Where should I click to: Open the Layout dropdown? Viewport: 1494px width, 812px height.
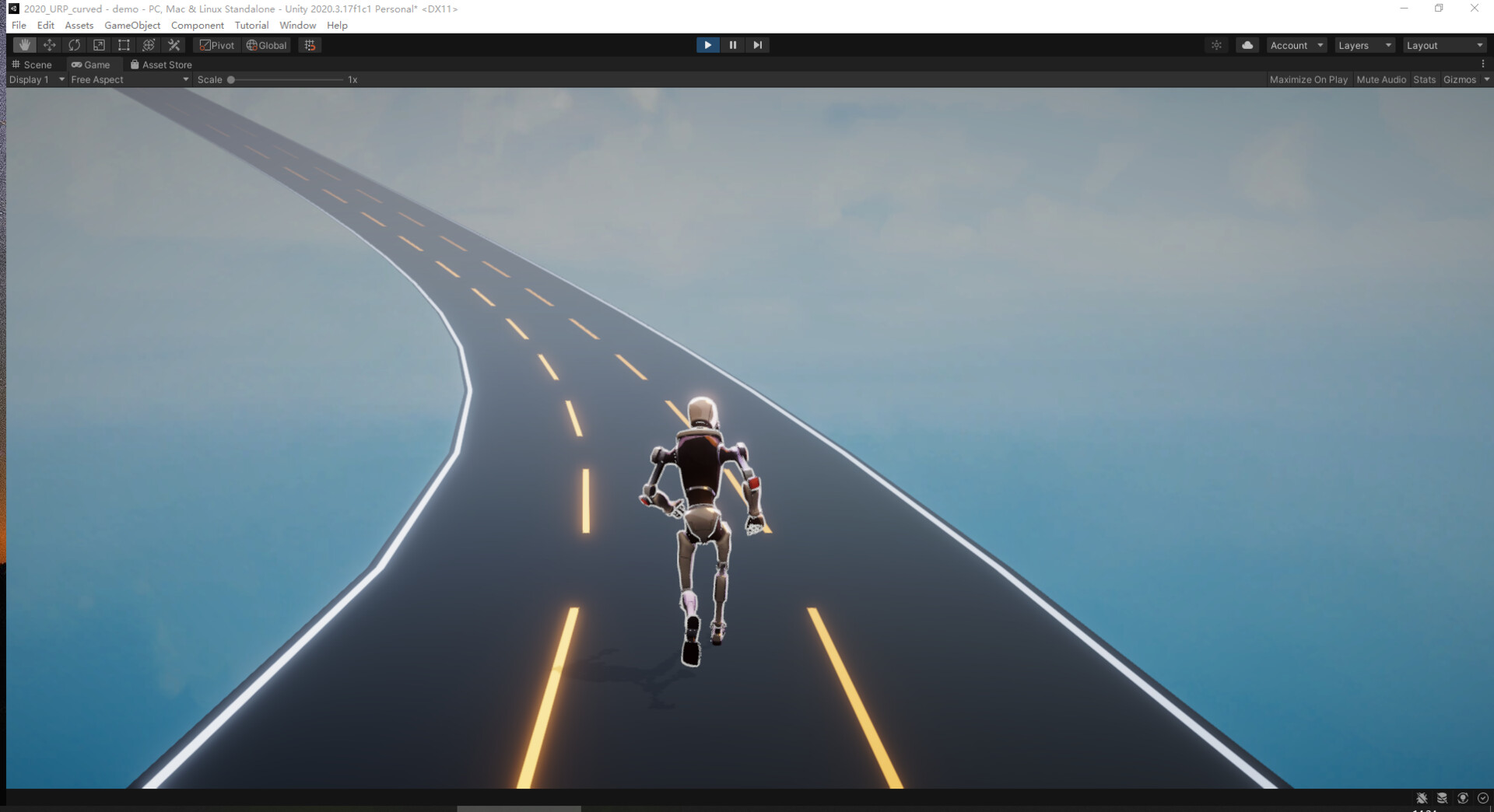(1443, 44)
